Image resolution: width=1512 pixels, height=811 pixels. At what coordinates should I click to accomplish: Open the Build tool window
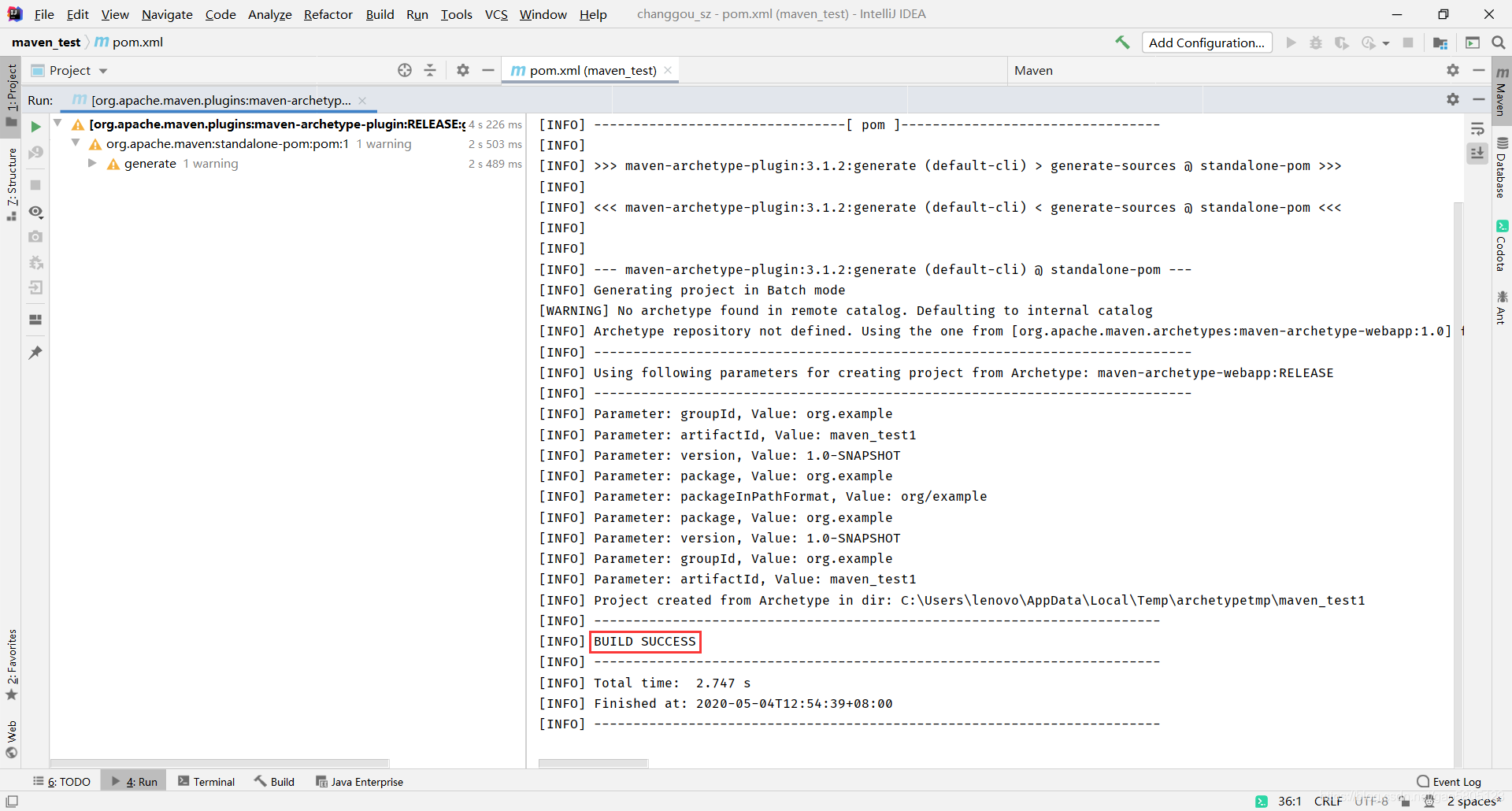click(x=274, y=781)
